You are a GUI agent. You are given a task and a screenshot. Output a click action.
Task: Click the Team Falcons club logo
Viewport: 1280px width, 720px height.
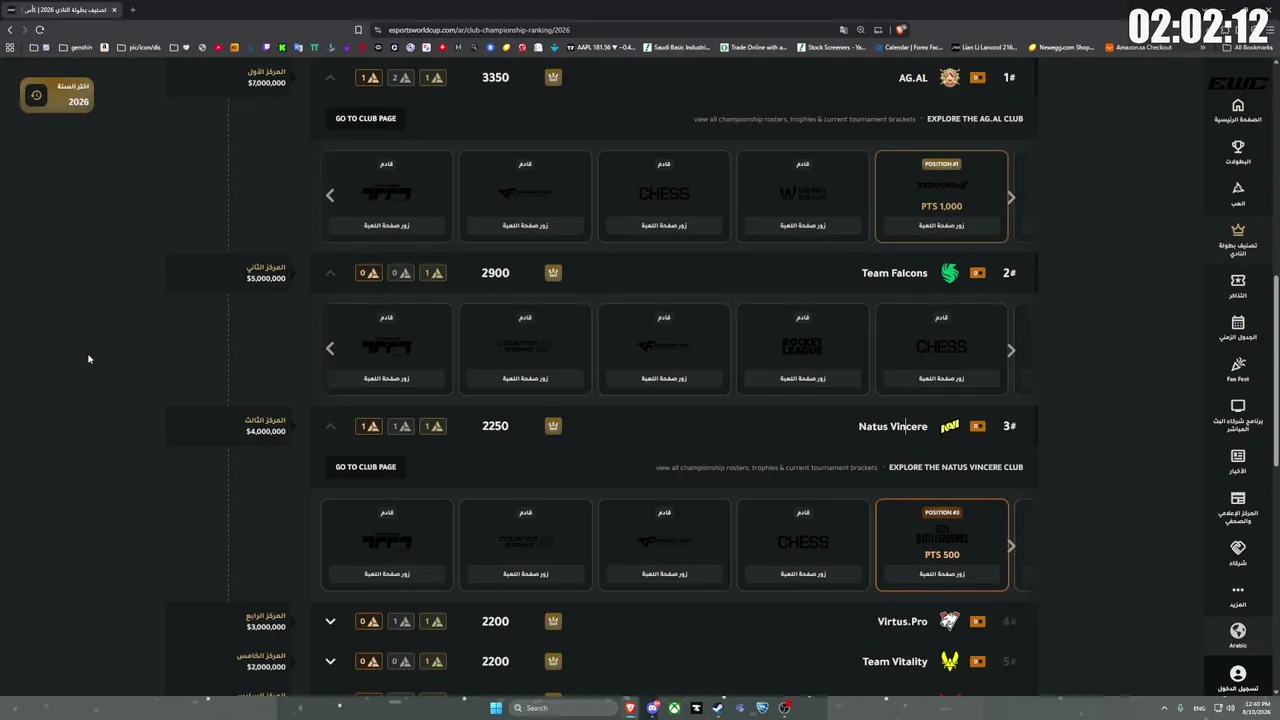tap(949, 273)
